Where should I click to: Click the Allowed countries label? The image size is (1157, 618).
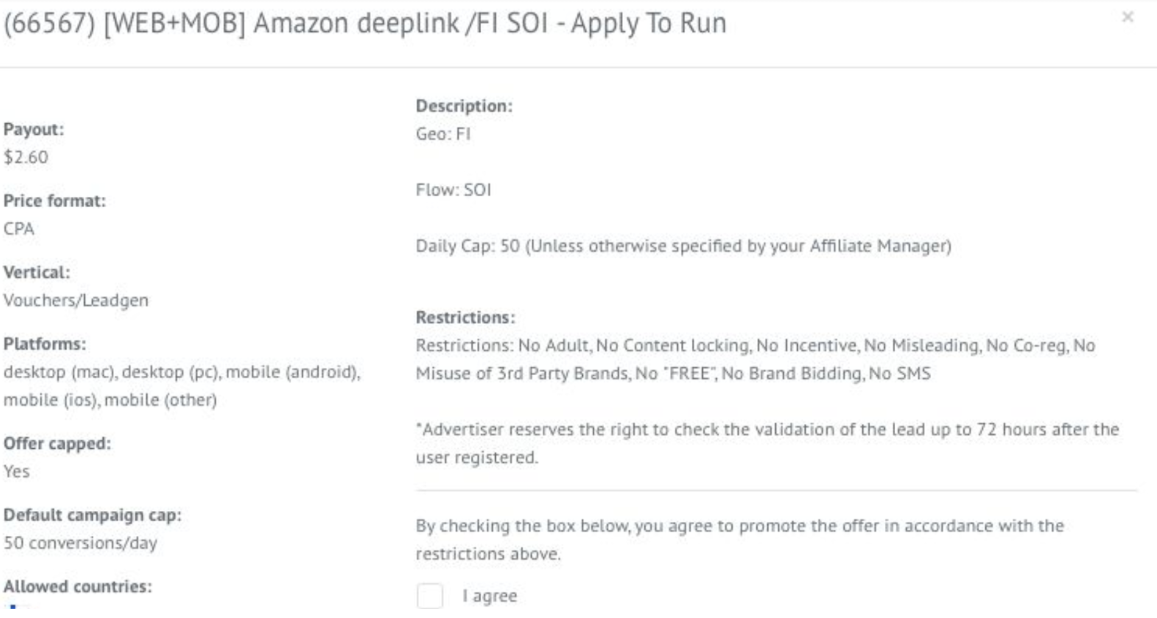(77, 586)
